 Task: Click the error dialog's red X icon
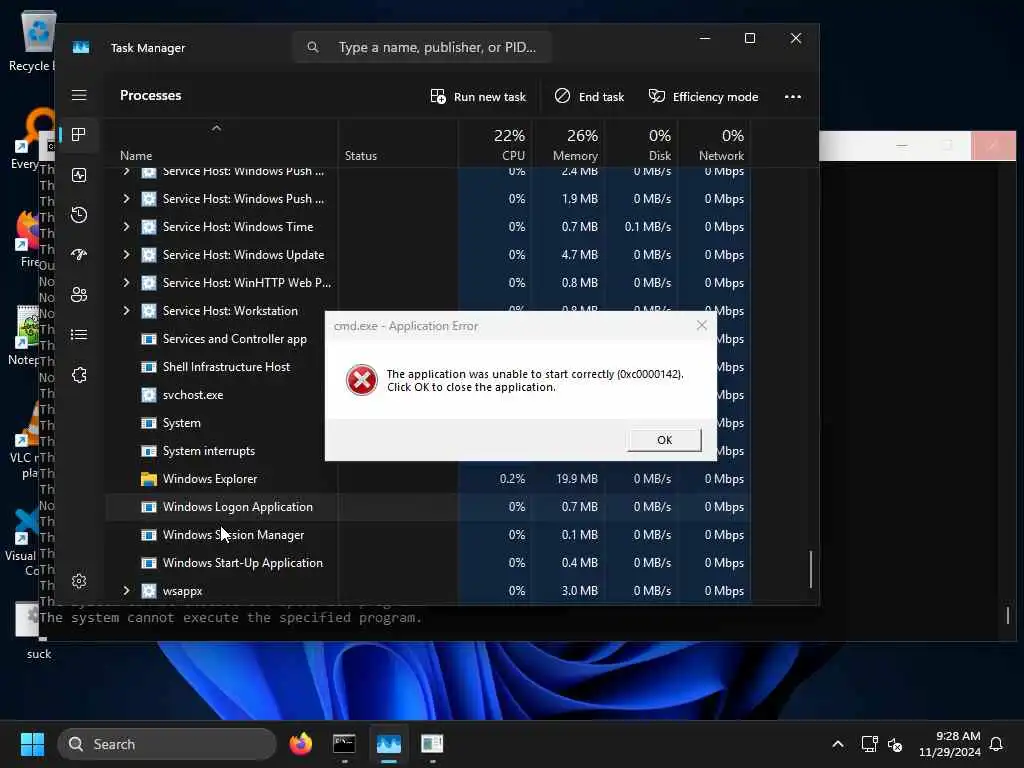tap(362, 380)
